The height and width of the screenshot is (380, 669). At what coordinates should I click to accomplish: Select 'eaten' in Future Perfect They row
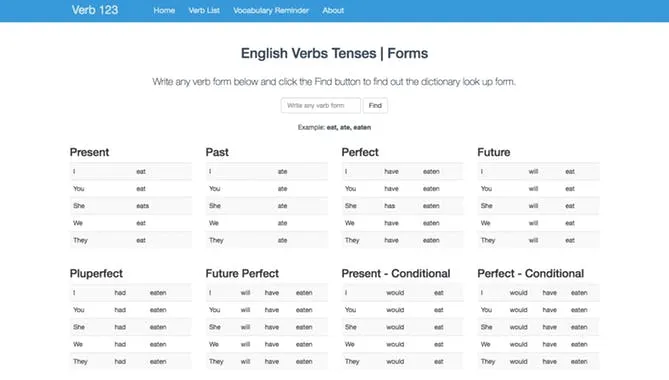304,361
